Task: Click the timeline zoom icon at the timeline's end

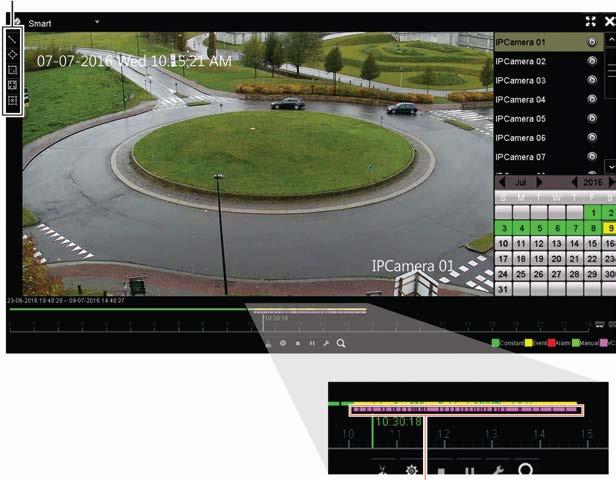Action: 600,324
